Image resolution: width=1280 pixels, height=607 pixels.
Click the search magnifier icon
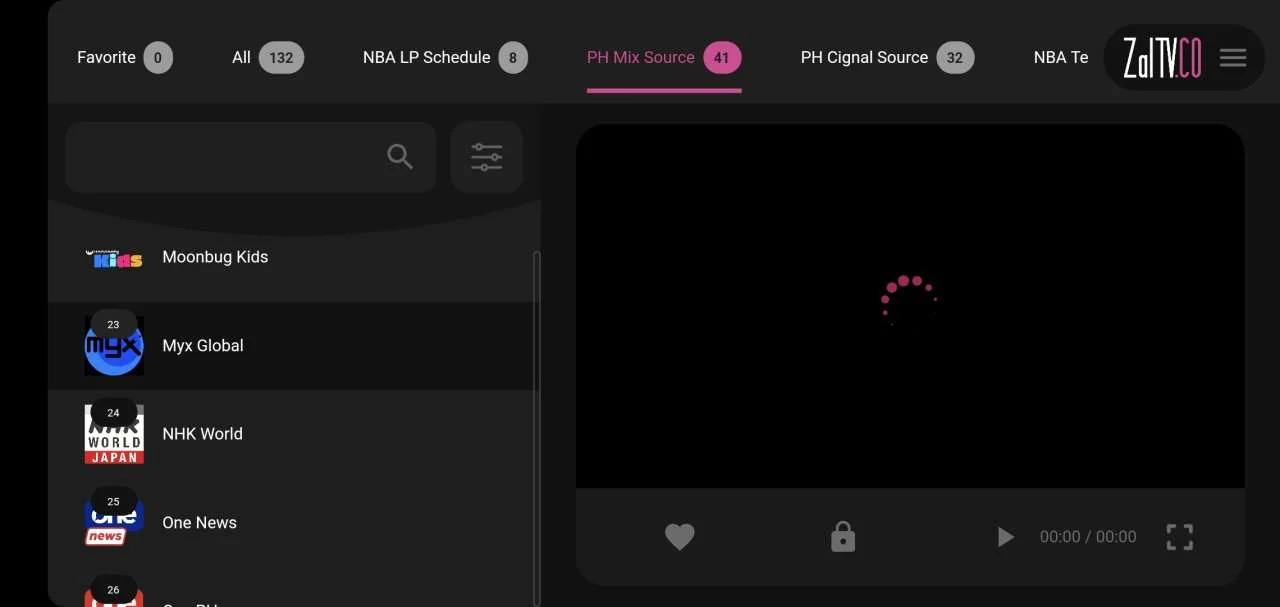tap(400, 157)
